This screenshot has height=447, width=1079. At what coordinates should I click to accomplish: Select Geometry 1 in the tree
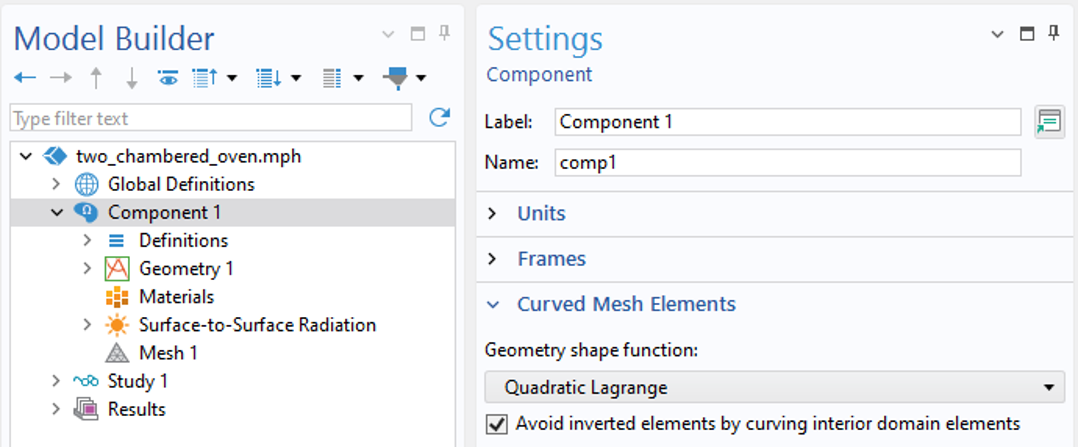click(x=186, y=268)
